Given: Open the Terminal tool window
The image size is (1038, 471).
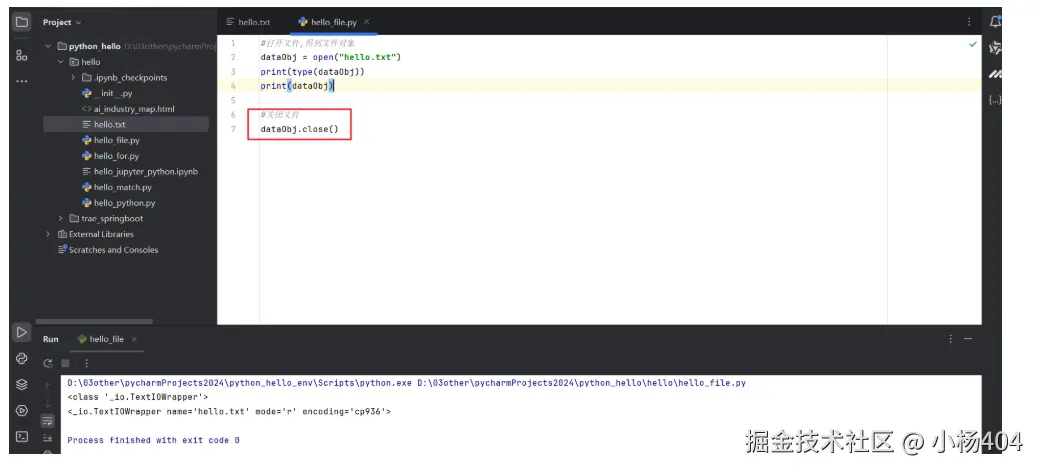Looking at the screenshot, I should click(x=22, y=437).
